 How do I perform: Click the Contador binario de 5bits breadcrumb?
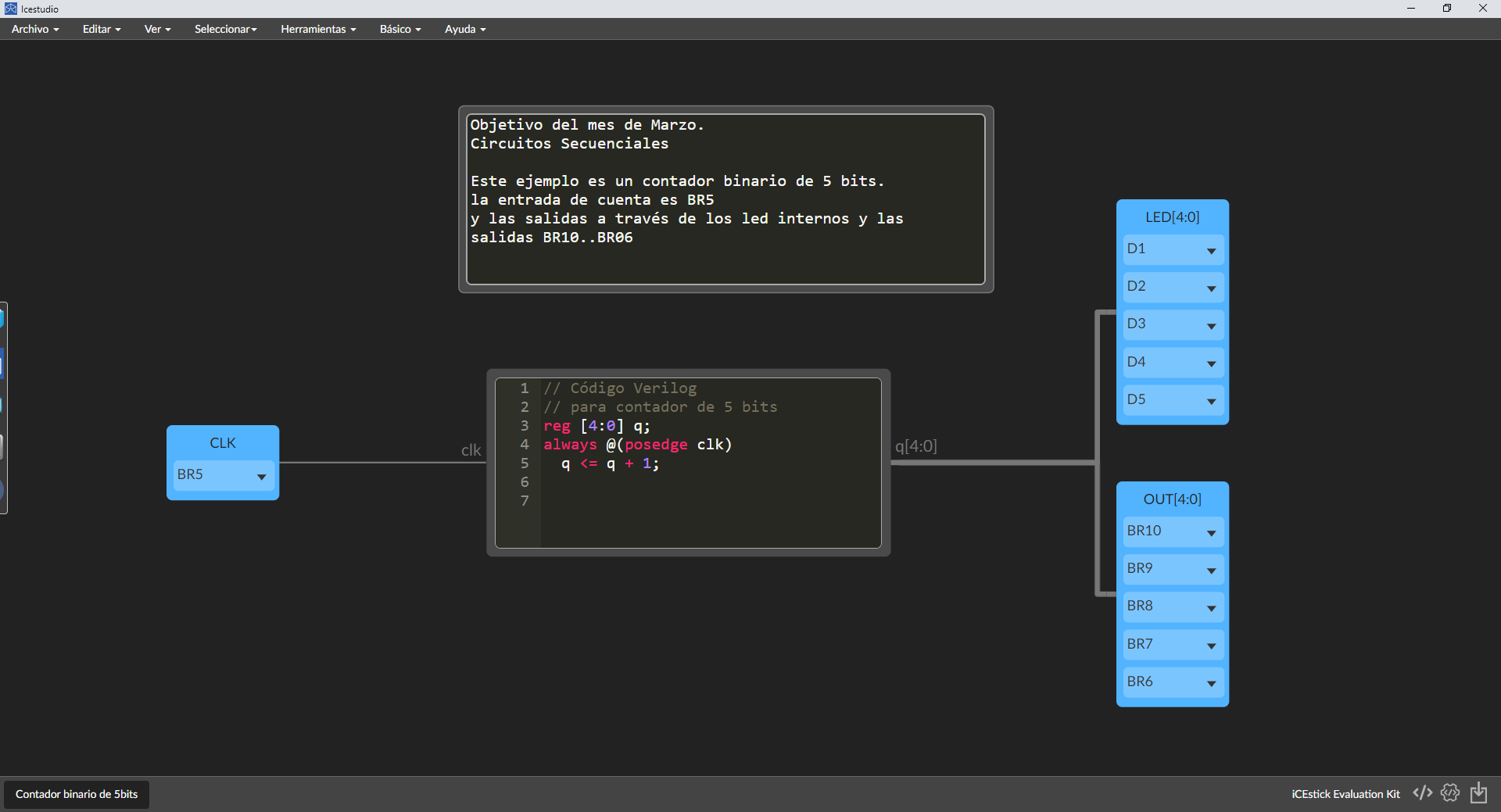click(77, 794)
